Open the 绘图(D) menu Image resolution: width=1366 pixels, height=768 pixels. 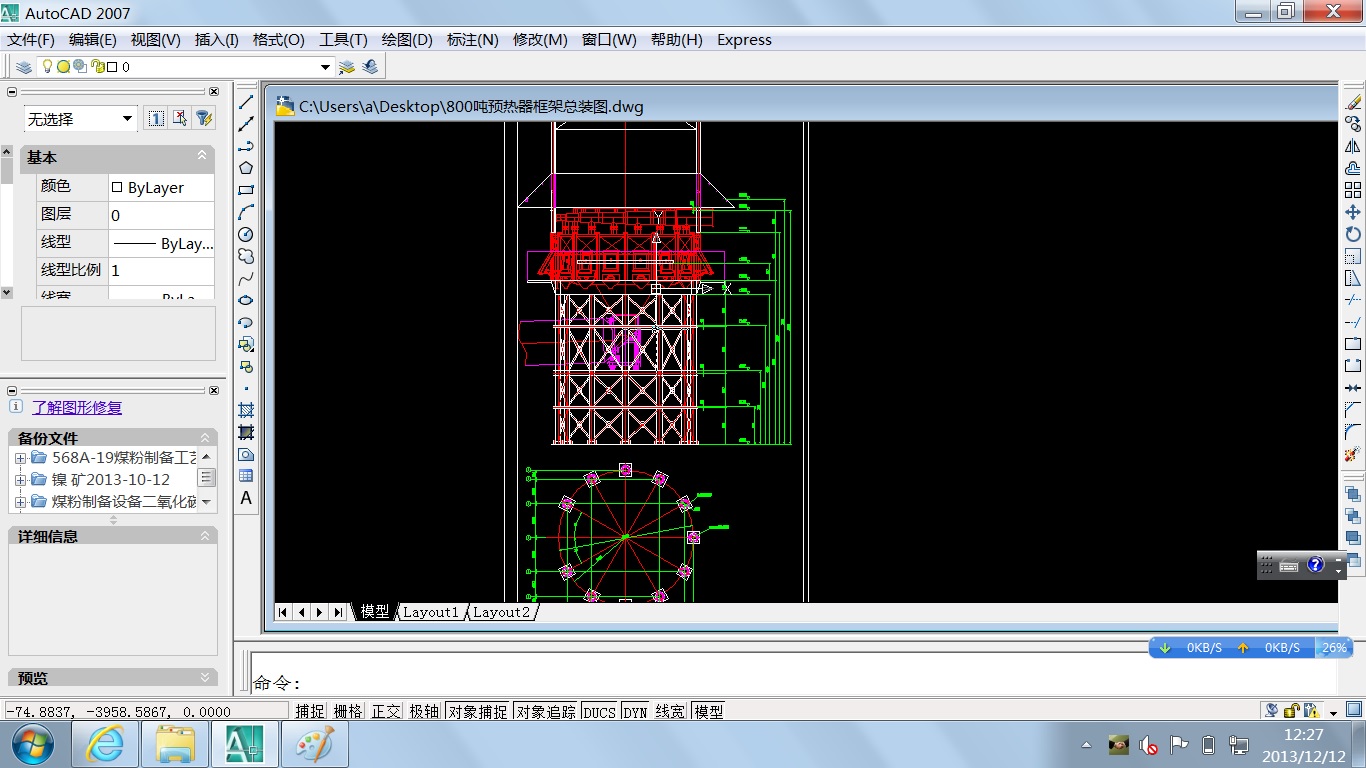tap(407, 40)
